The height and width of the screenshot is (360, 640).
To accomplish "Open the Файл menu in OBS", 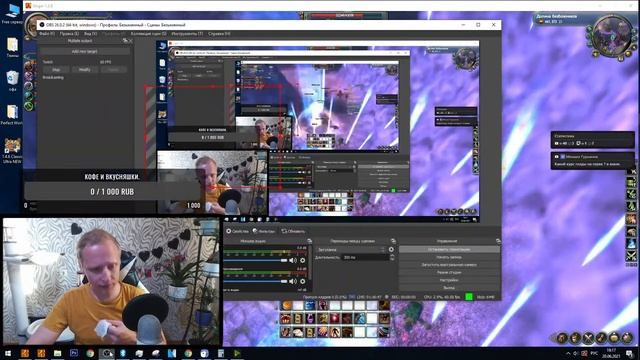I will pyautogui.click(x=47, y=34).
